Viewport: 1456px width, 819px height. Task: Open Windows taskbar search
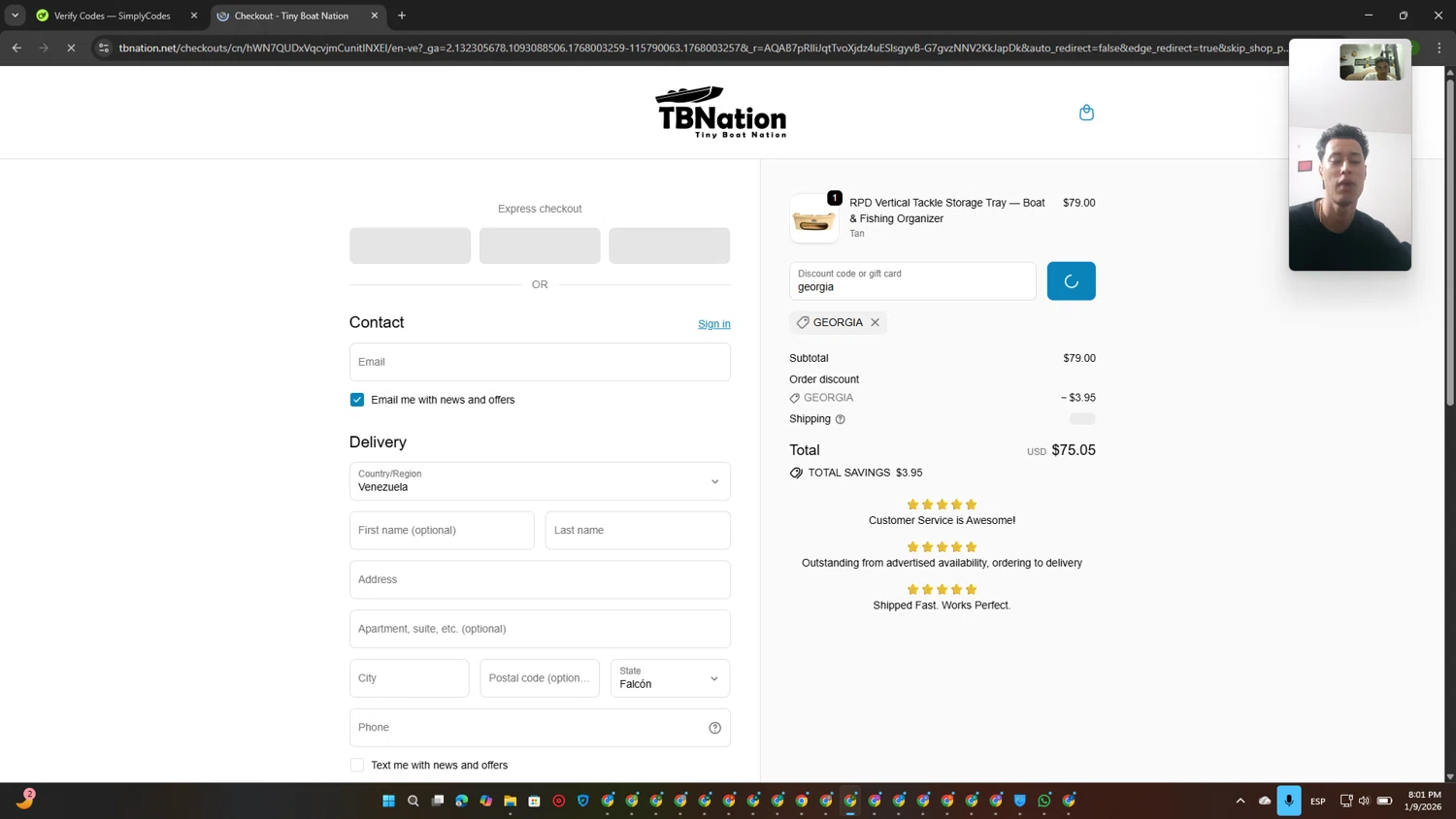pos(413,801)
